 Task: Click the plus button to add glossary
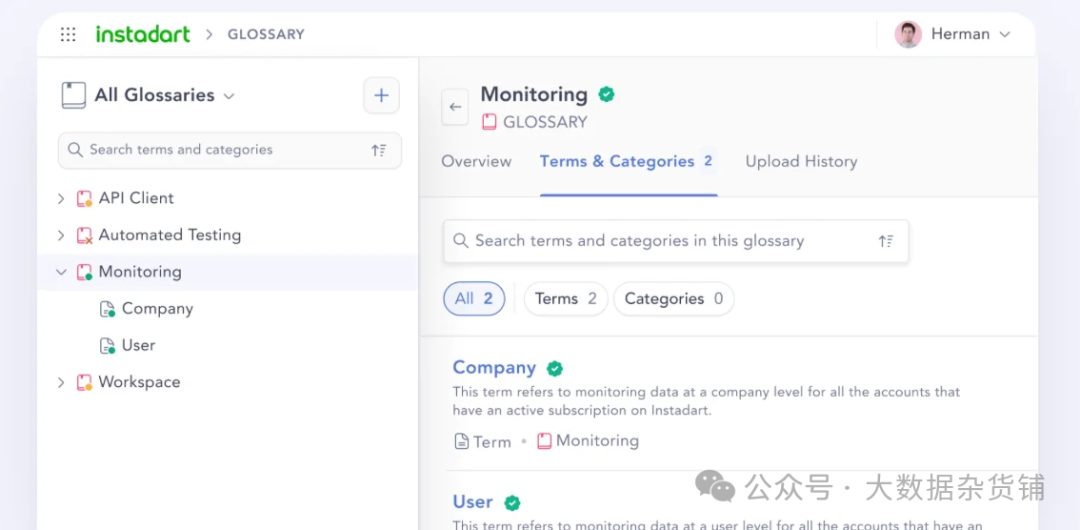[x=381, y=96]
